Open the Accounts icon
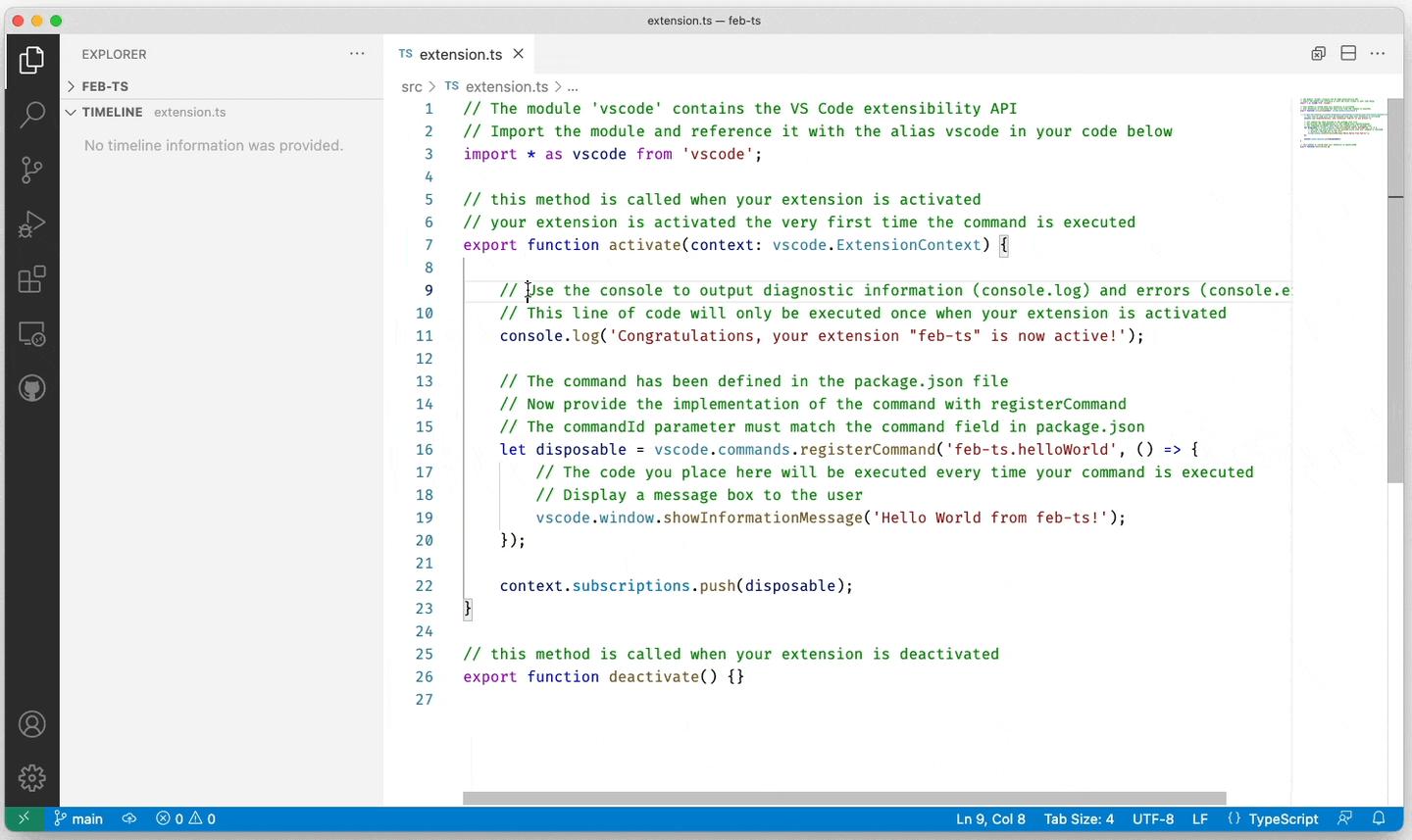 (x=31, y=723)
